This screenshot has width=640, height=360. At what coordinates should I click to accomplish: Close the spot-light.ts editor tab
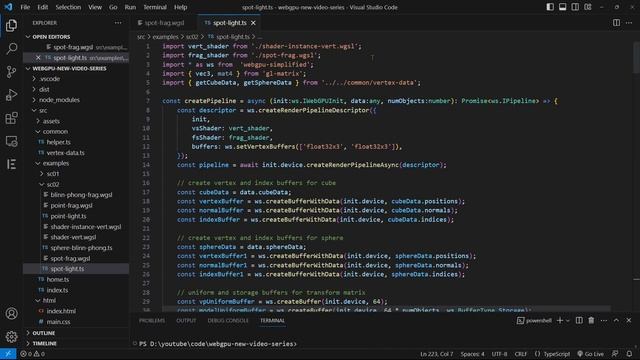coord(253,23)
